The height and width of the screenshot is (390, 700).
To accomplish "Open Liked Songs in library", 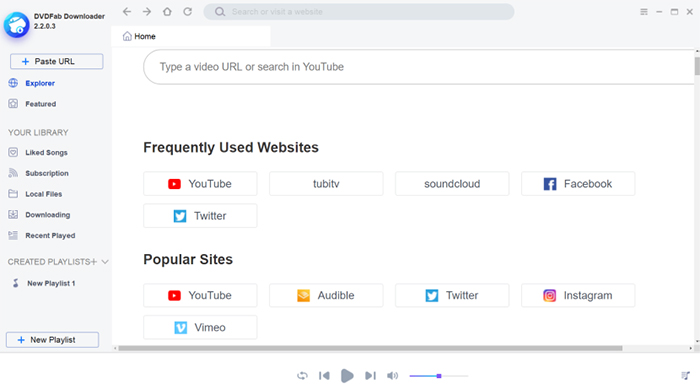I will (38, 152).
